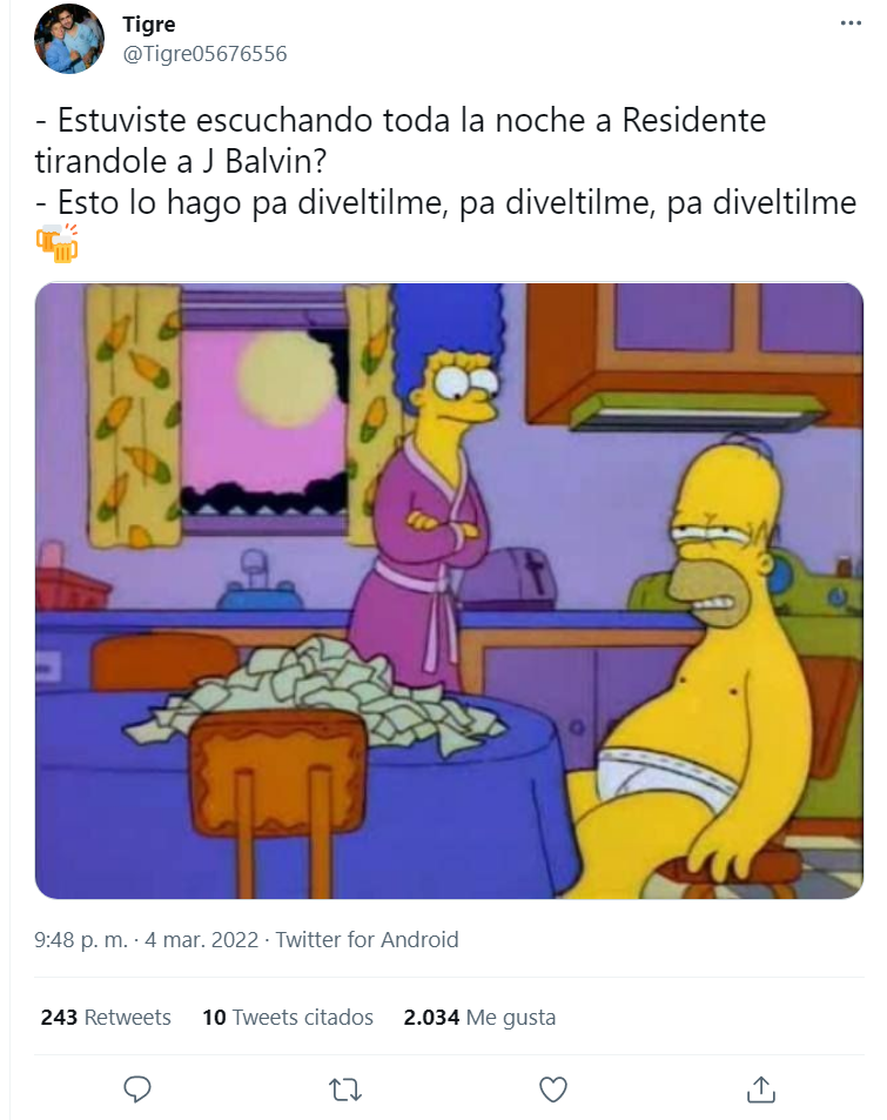Click the 4 mar. 2022 date
Image resolution: width=887 pixels, height=1120 pixels.
[x=201, y=939]
